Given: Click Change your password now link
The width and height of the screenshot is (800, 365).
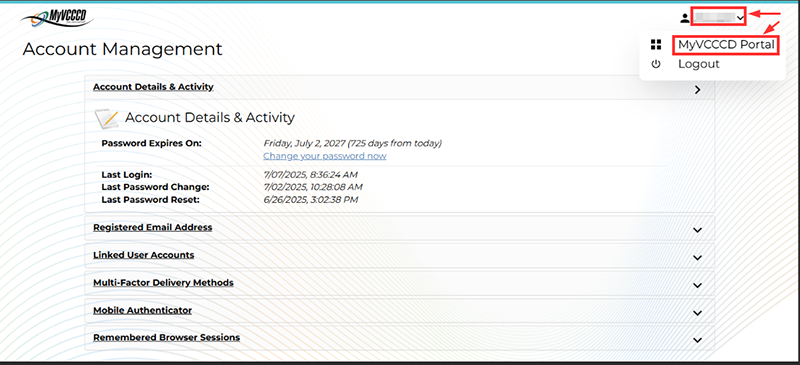Looking at the screenshot, I should point(325,156).
